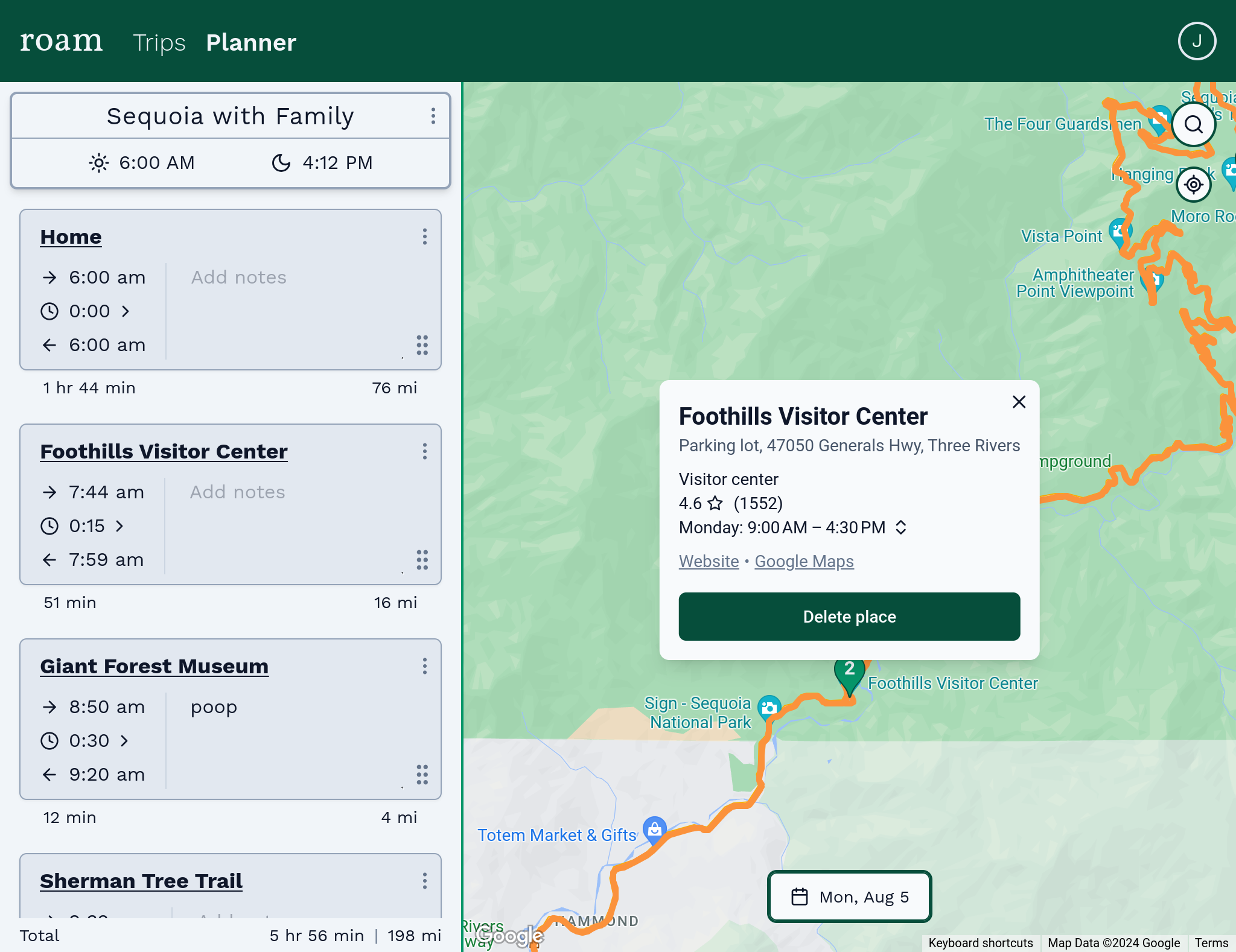Click Add notes field for Foothills Visitor Center
This screenshot has height=952, width=1236.
(x=238, y=492)
